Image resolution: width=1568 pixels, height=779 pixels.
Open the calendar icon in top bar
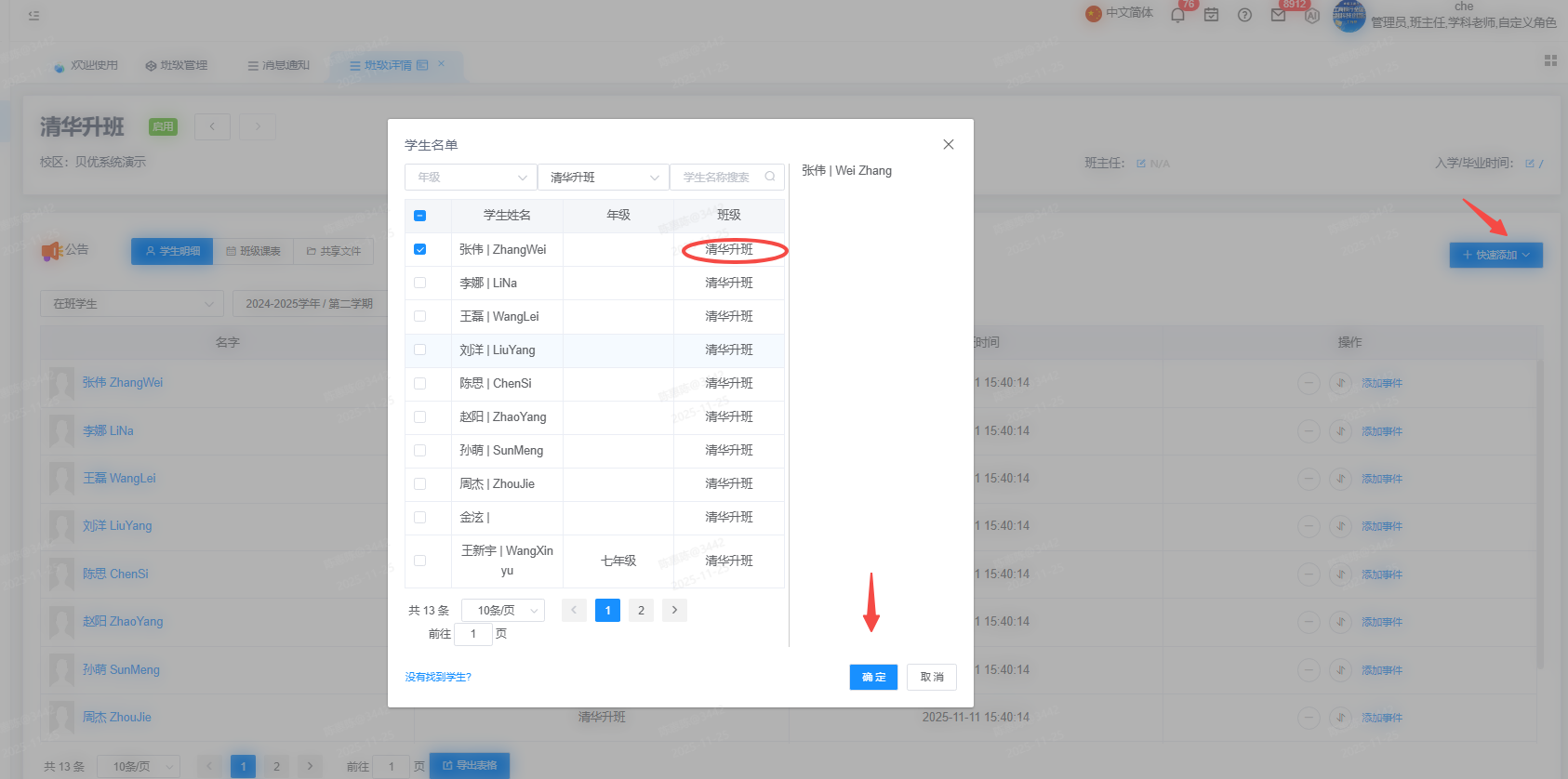tap(1211, 14)
